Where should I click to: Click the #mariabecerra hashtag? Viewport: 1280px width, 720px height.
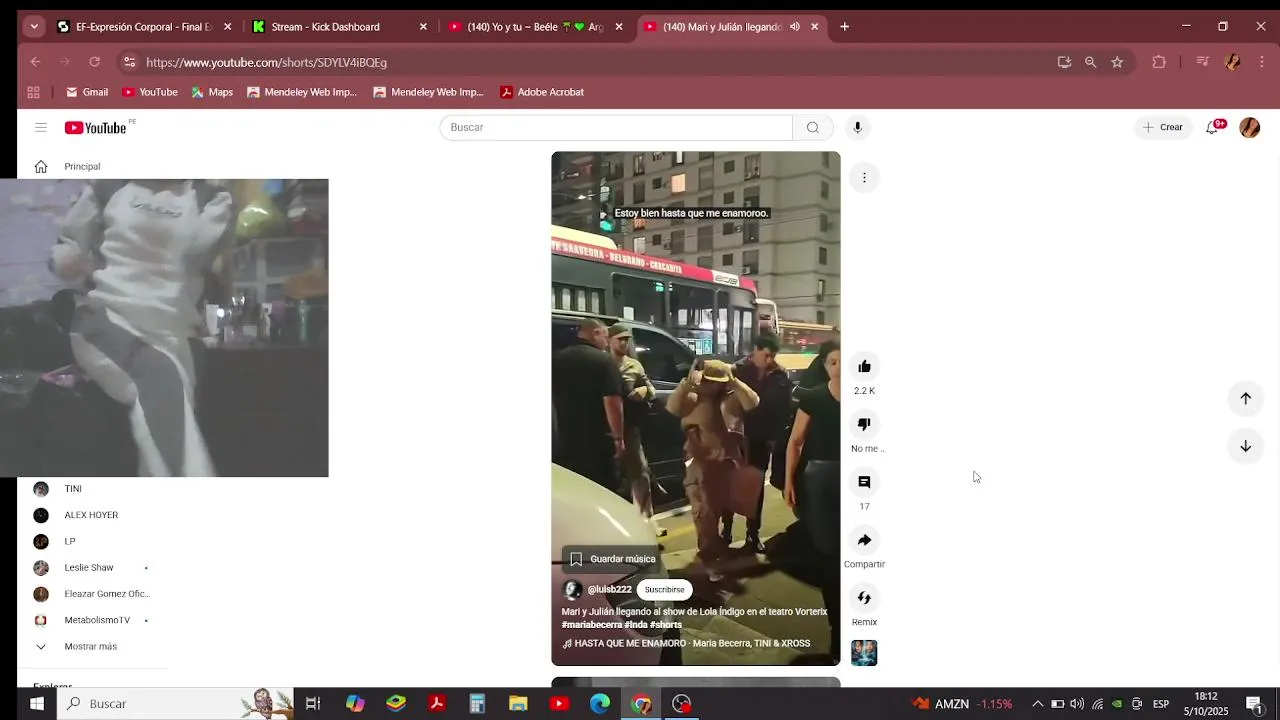(x=591, y=625)
